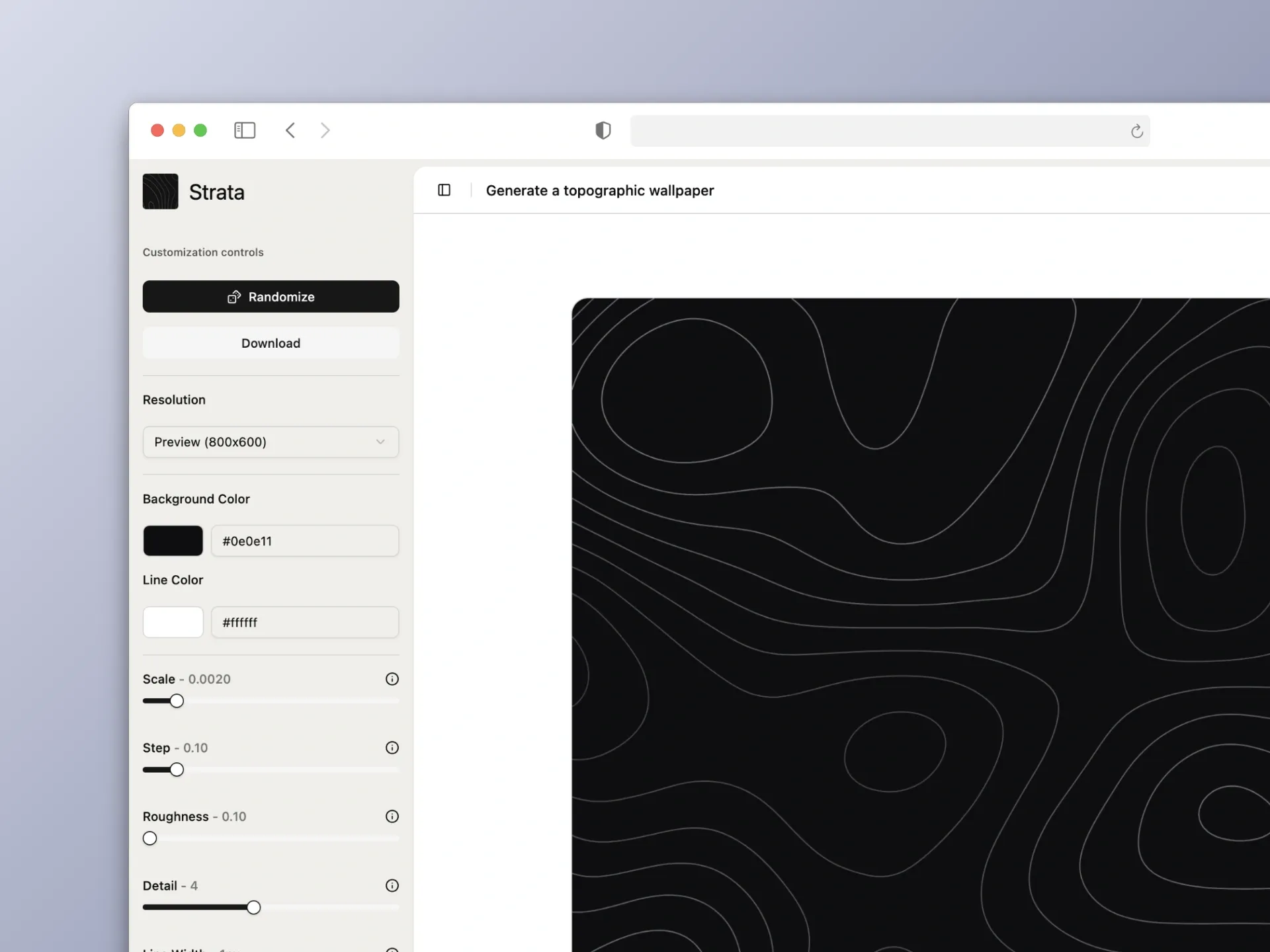Go forward using the browser arrow
Viewport: 1270px width, 952px height.
(325, 130)
